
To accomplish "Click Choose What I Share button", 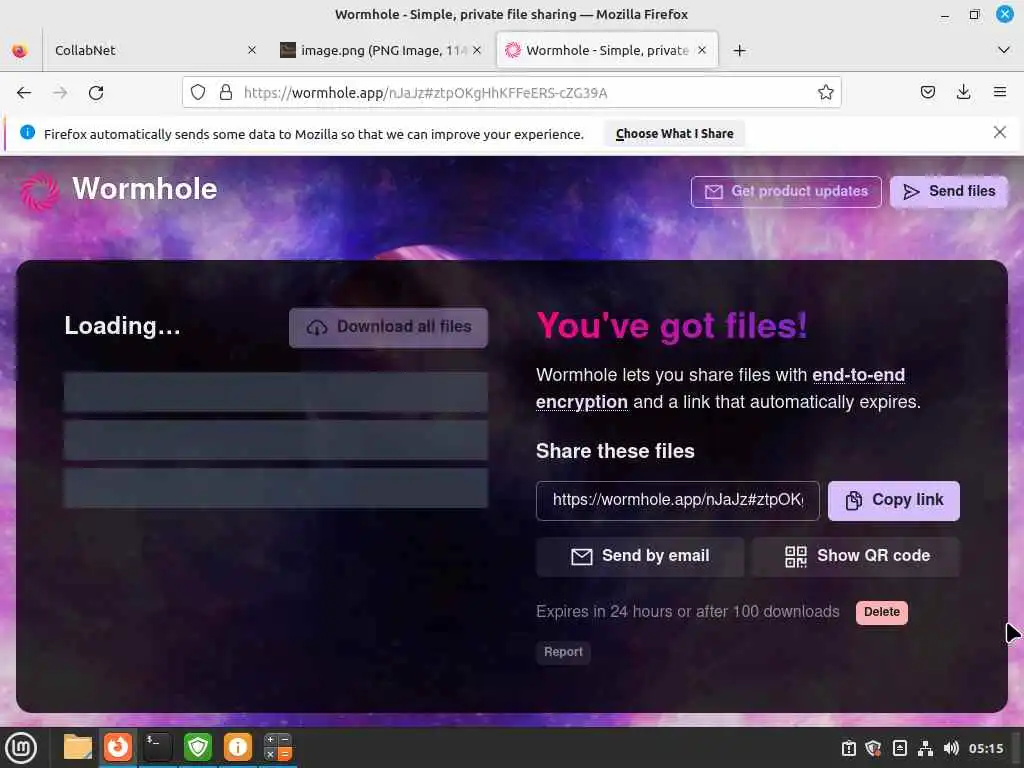I will tap(675, 134).
